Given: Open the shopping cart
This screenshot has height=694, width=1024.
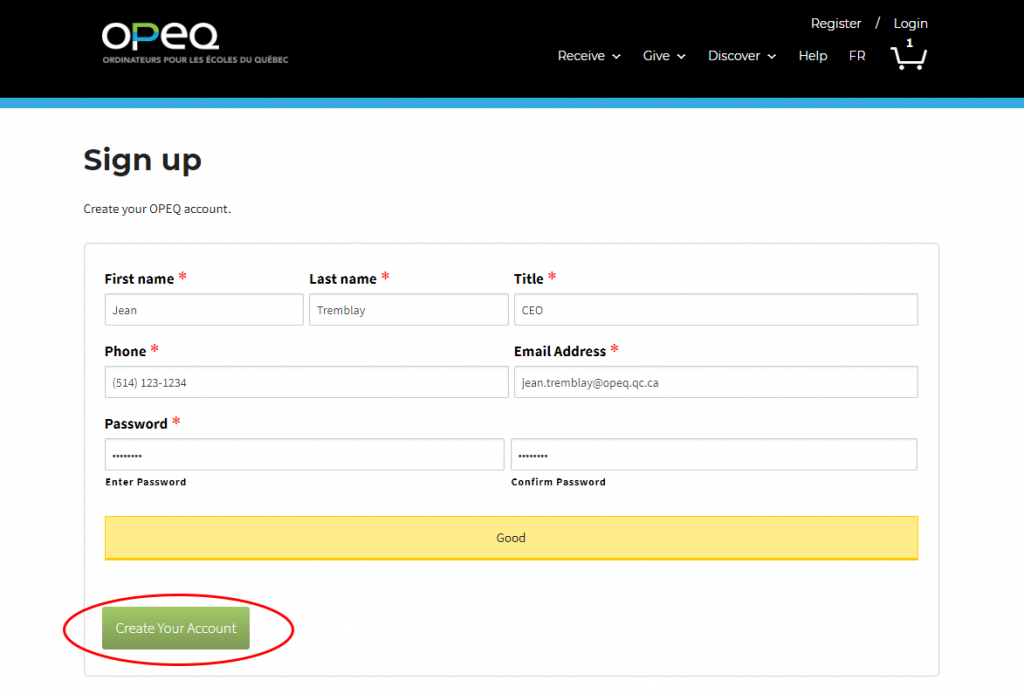Looking at the screenshot, I should [908, 60].
